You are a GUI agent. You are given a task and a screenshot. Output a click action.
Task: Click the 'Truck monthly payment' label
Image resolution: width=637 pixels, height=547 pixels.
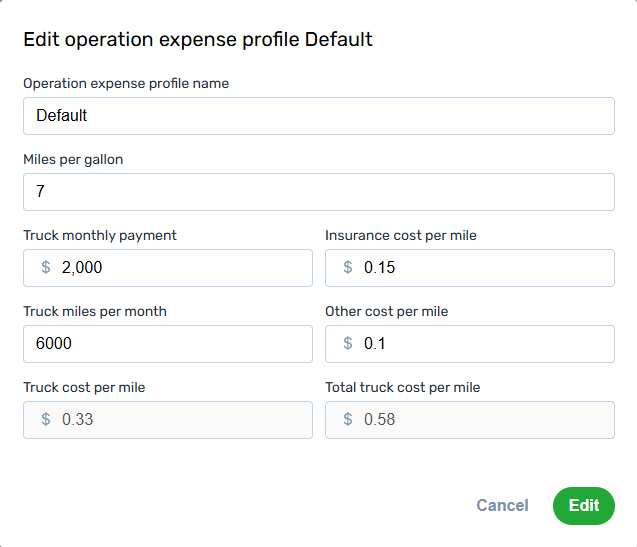pyautogui.click(x=100, y=235)
